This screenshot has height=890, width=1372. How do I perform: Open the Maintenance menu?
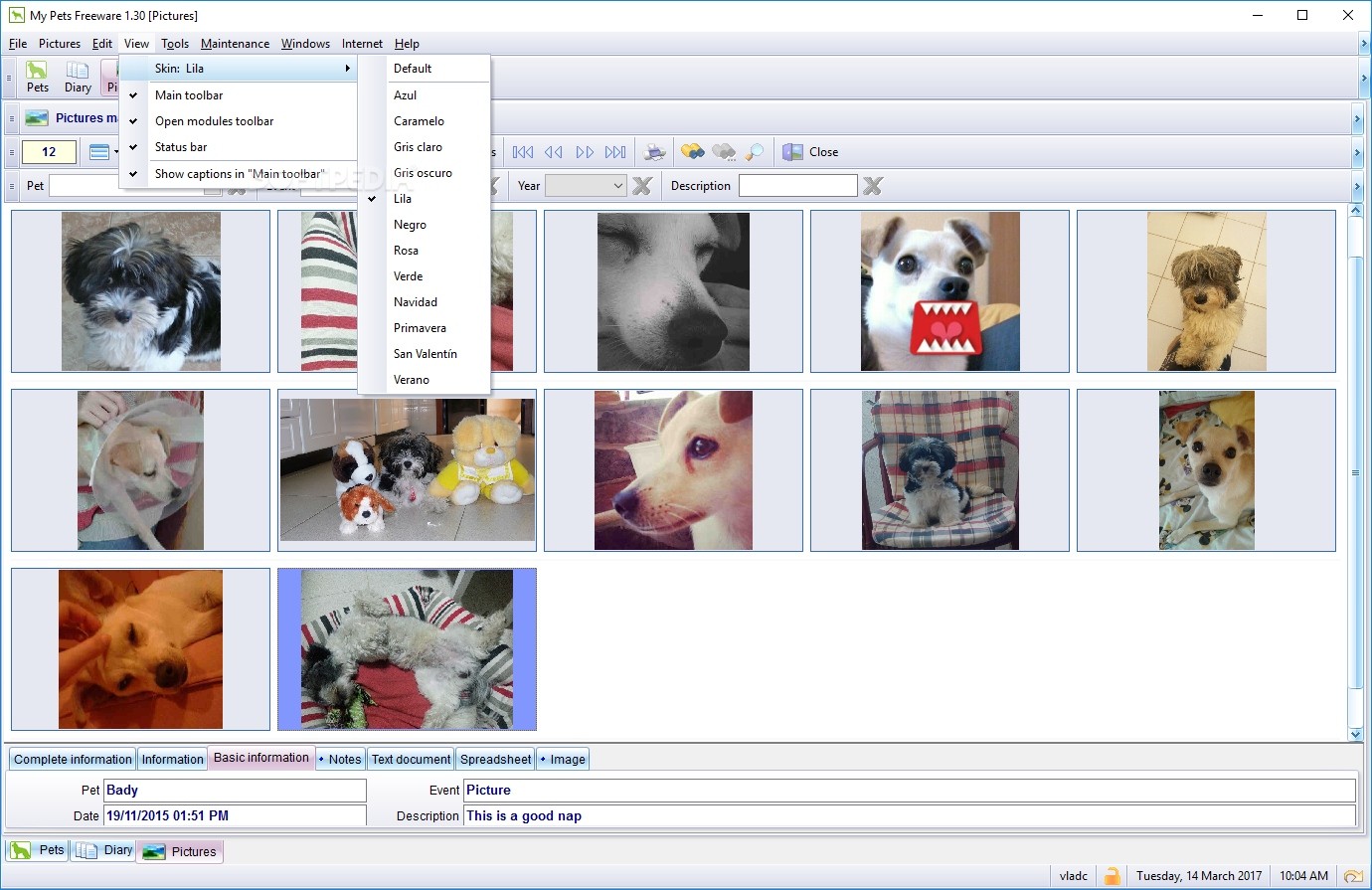tap(235, 44)
